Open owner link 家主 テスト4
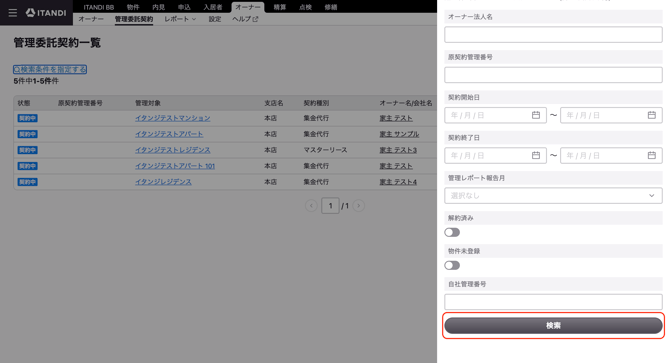 pos(398,182)
